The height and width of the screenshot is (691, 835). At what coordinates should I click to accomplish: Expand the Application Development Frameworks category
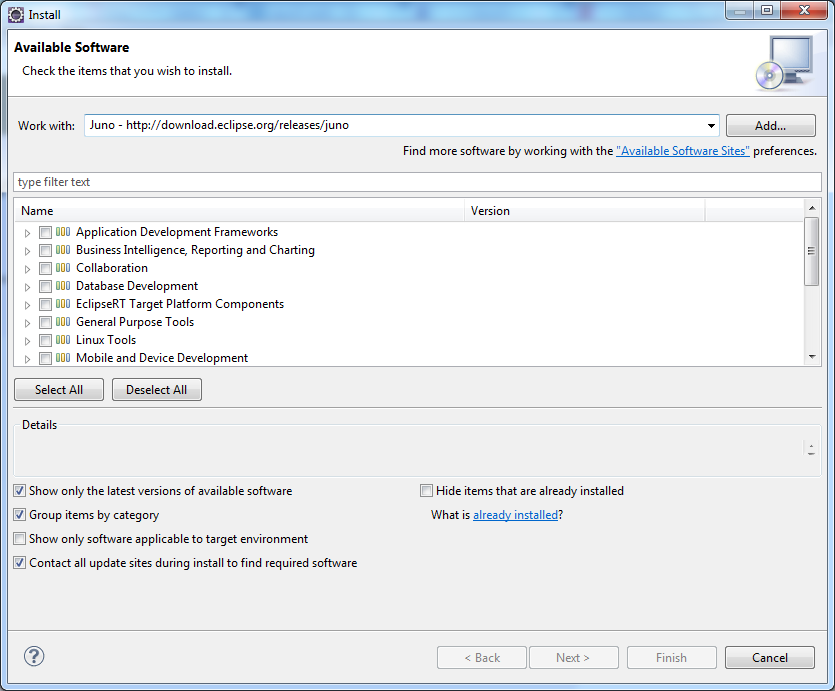[27, 233]
